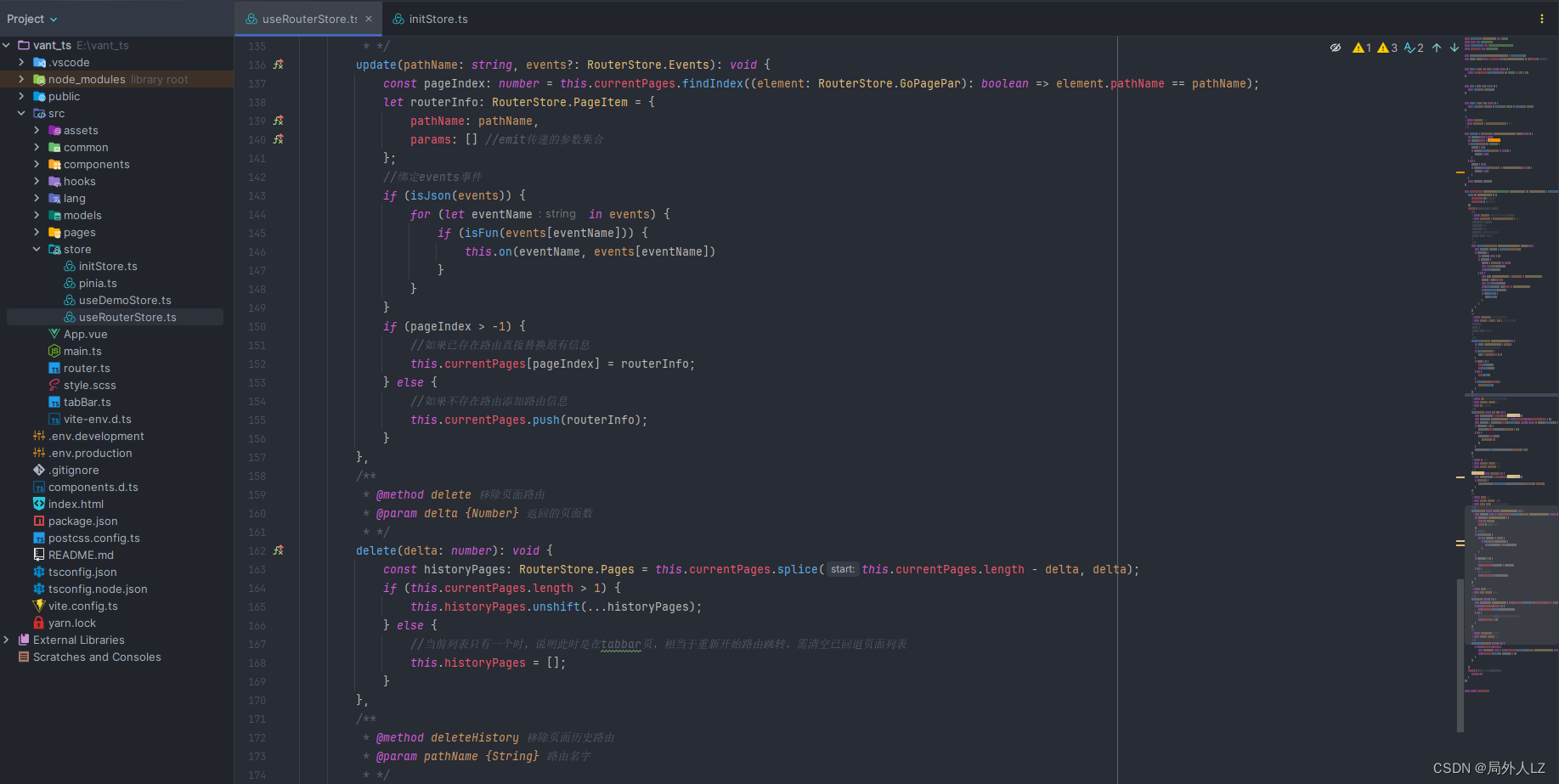Place cursor on 'update' method name
Screen dimensions: 1559x784
click(376, 65)
